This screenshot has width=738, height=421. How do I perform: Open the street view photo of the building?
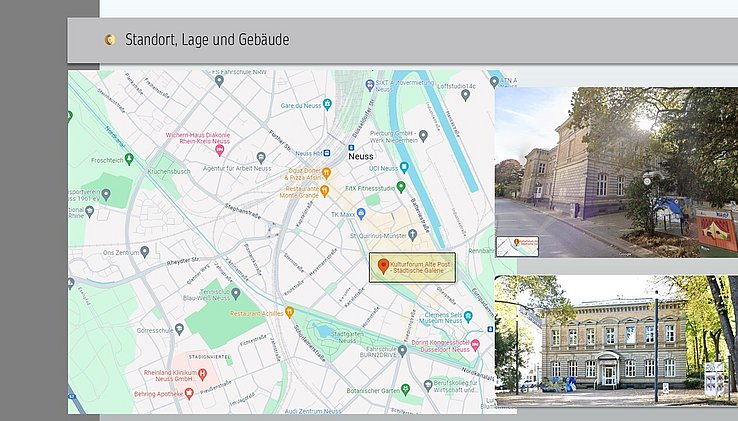pos(616,172)
